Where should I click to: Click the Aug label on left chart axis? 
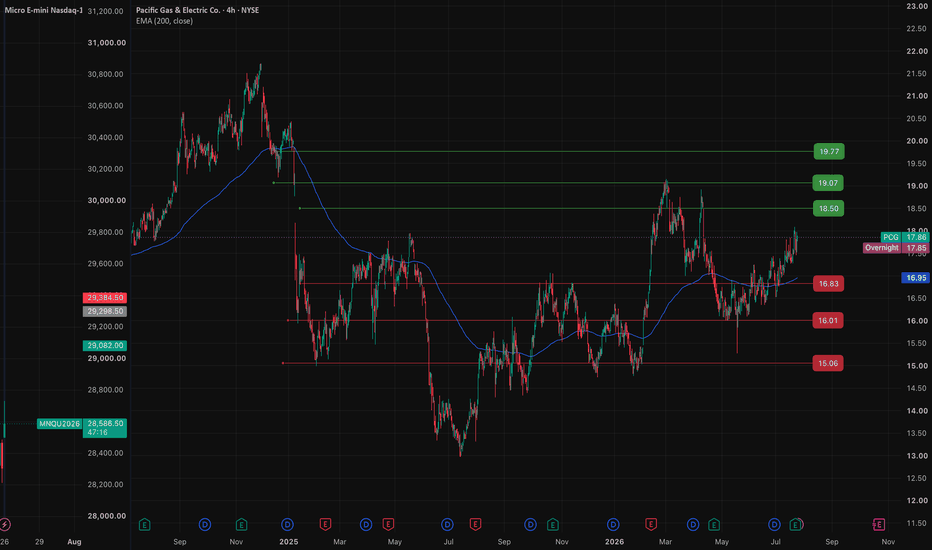74,542
